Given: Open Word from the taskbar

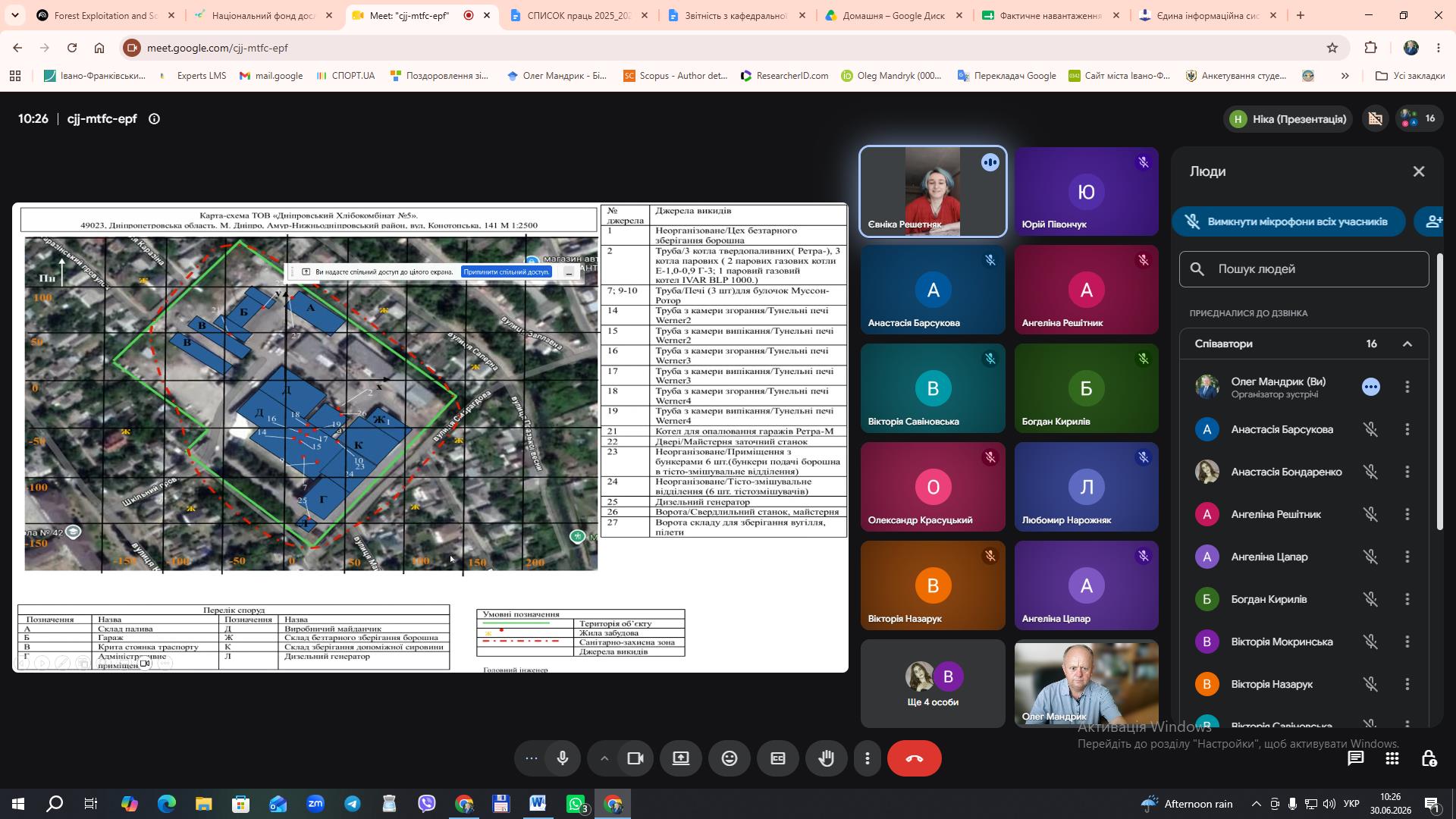Looking at the screenshot, I should pyautogui.click(x=538, y=804).
